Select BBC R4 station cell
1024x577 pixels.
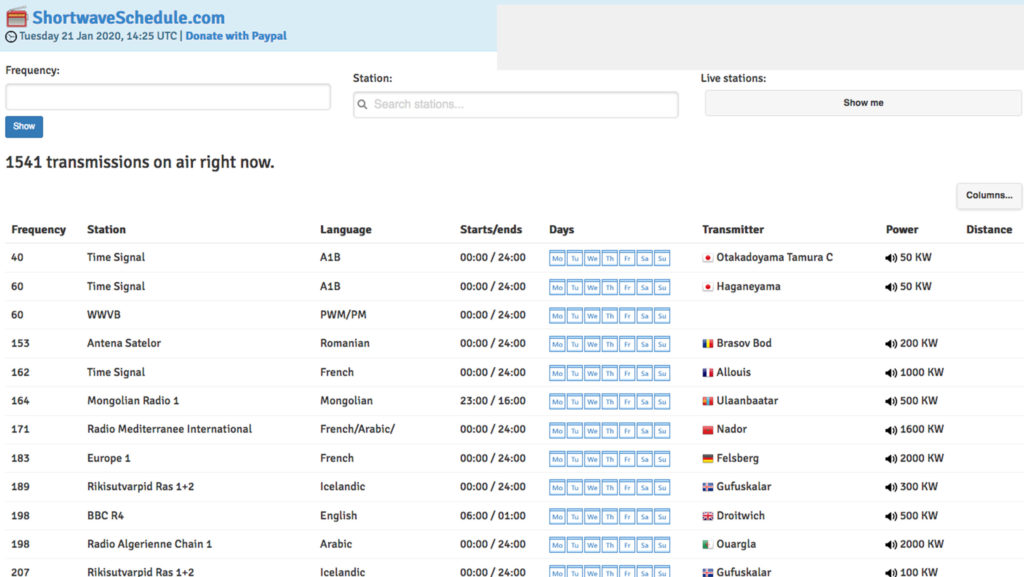click(x=105, y=516)
